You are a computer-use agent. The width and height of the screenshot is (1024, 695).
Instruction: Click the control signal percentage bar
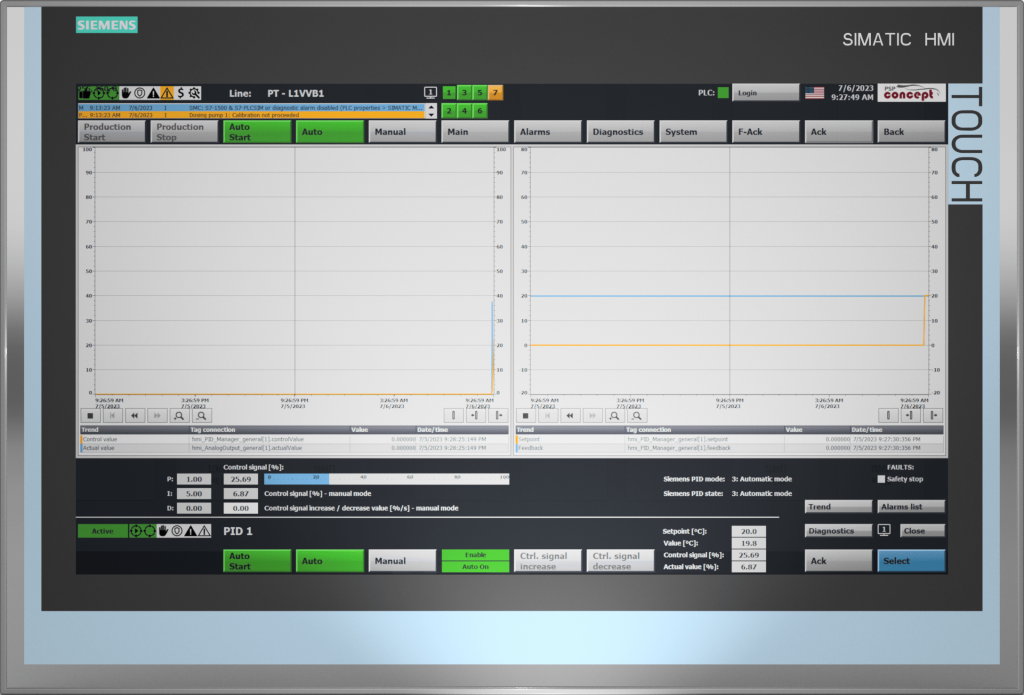(387, 479)
